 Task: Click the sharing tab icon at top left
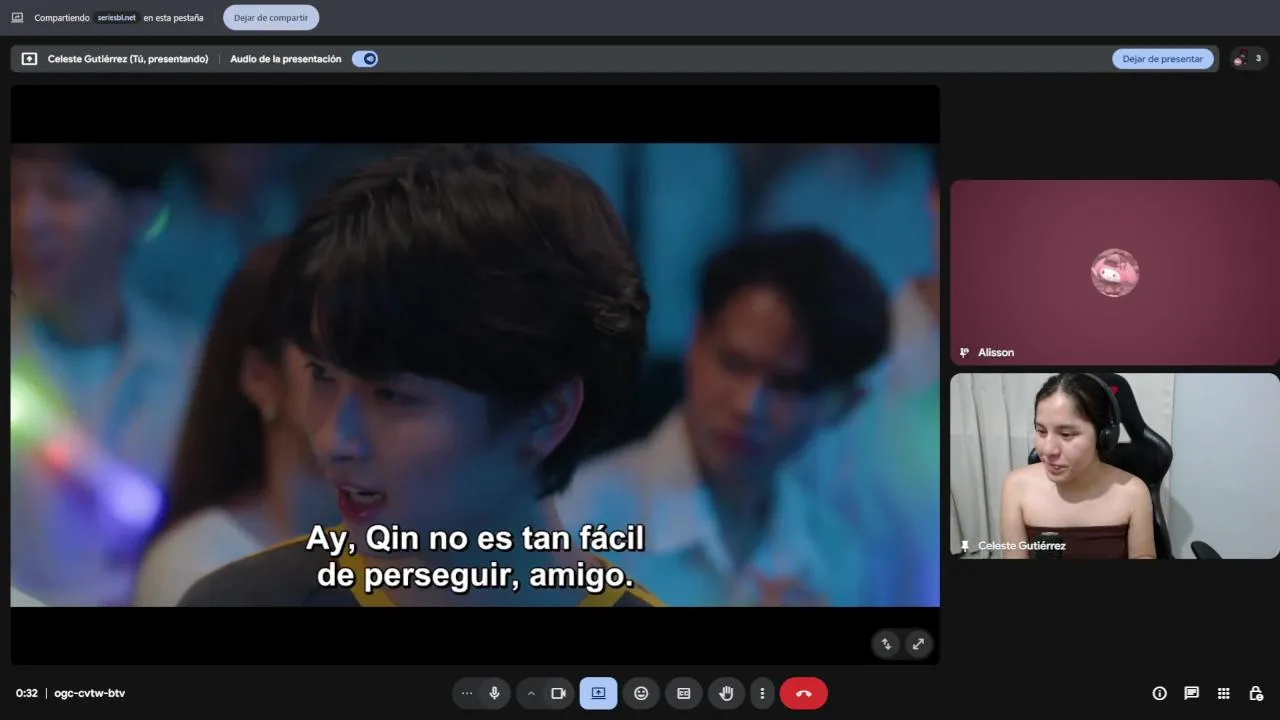(17, 17)
